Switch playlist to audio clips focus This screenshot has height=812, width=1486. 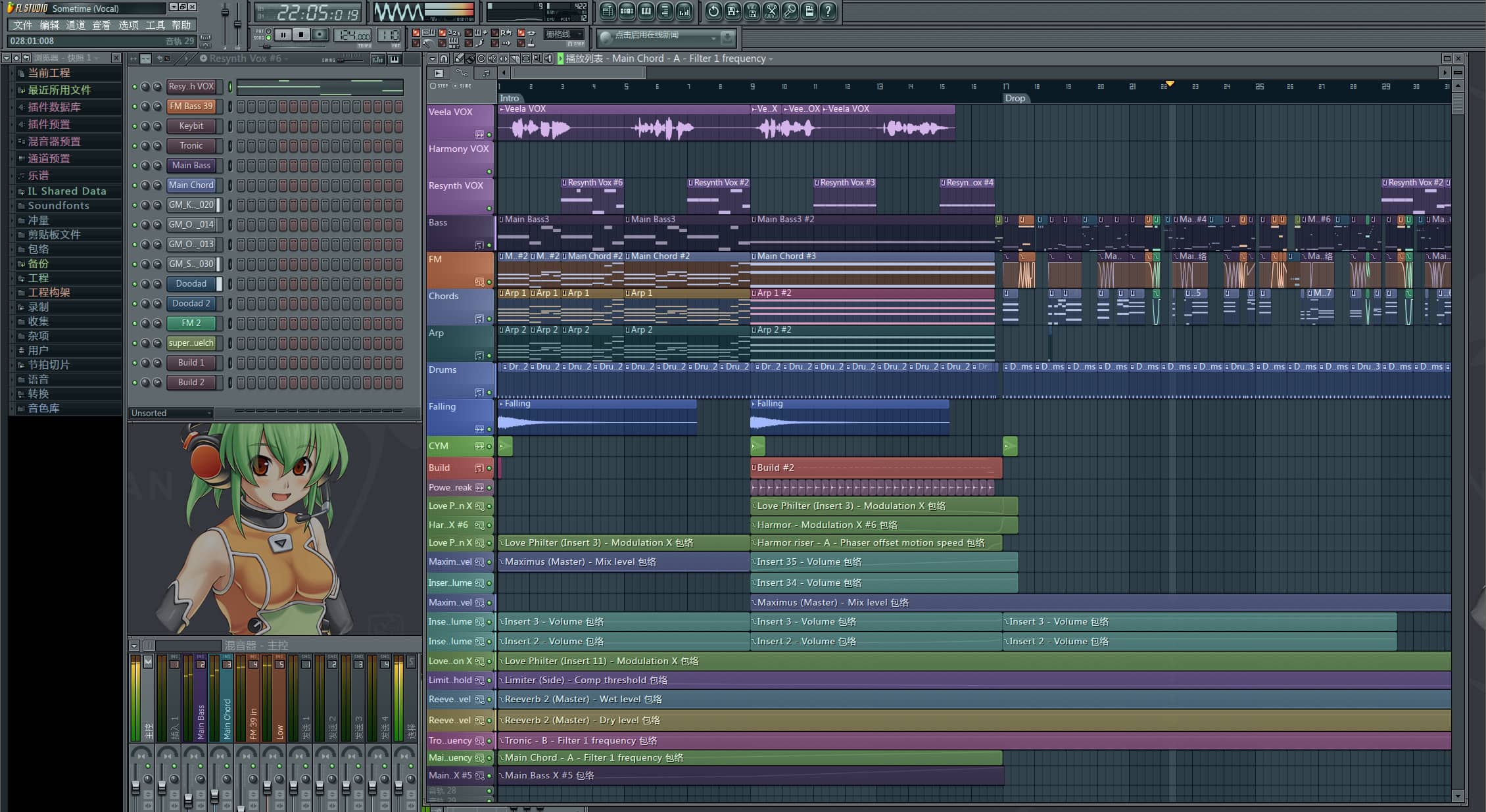[x=439, y=73]
